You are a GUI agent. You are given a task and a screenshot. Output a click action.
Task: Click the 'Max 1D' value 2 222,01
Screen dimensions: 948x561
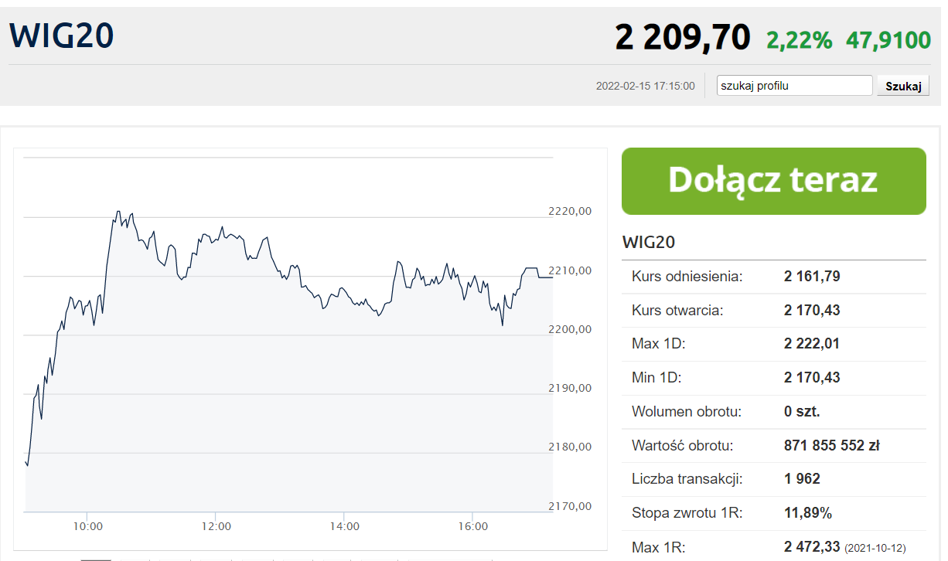[x=812, y=344]
